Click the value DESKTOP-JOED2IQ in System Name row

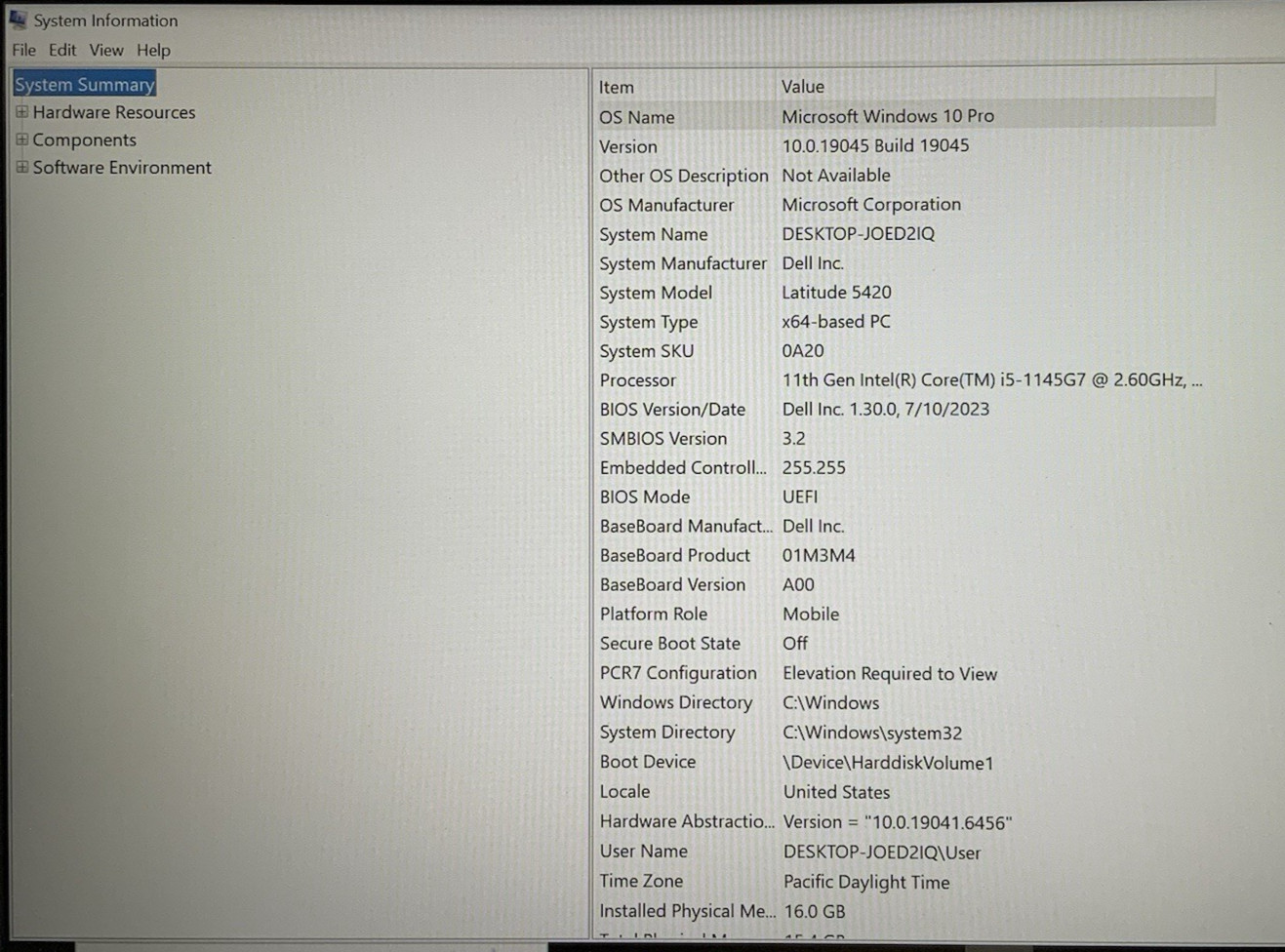pos(859,233)
